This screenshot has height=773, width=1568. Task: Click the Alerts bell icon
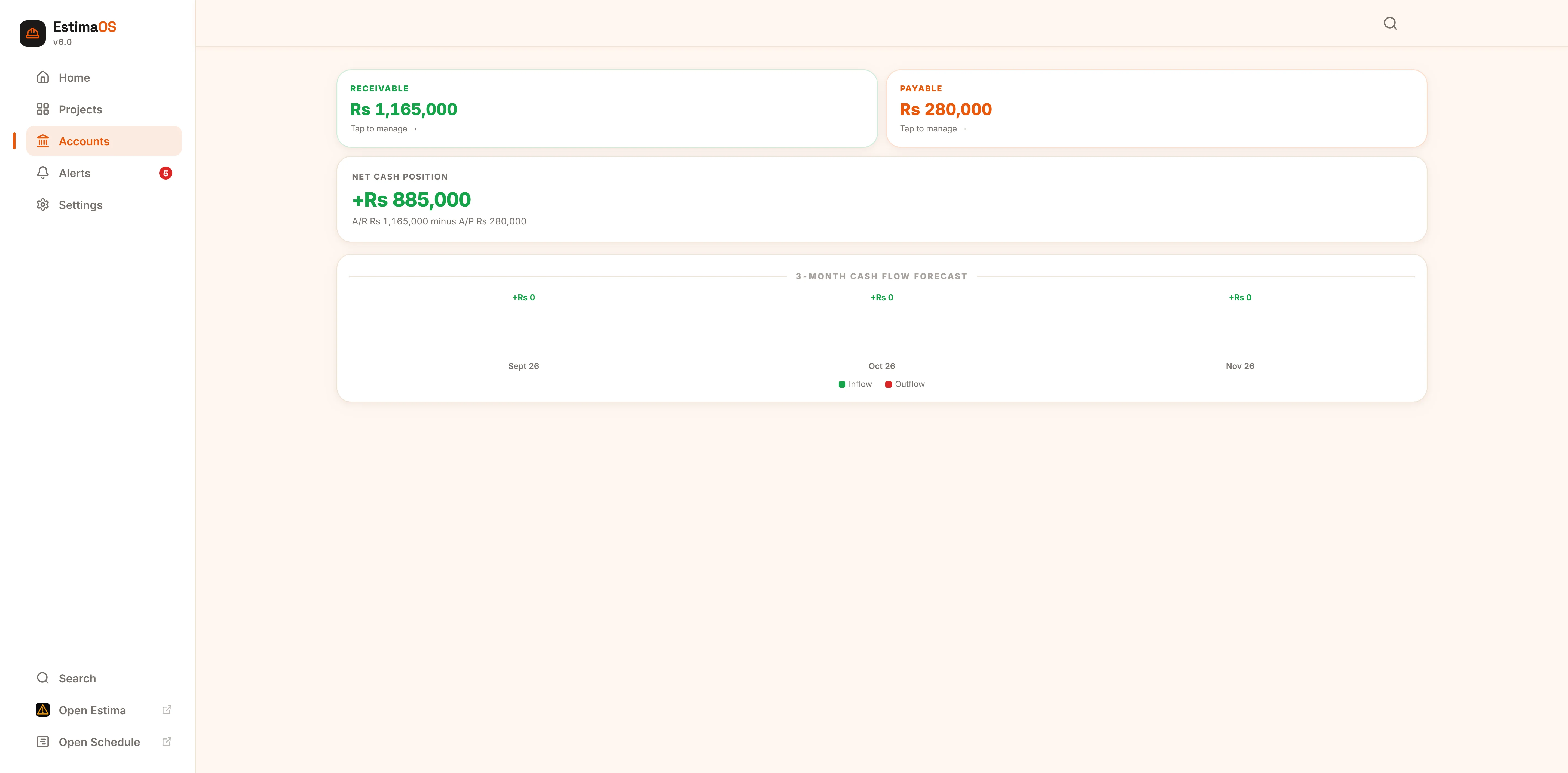(43, 173)
